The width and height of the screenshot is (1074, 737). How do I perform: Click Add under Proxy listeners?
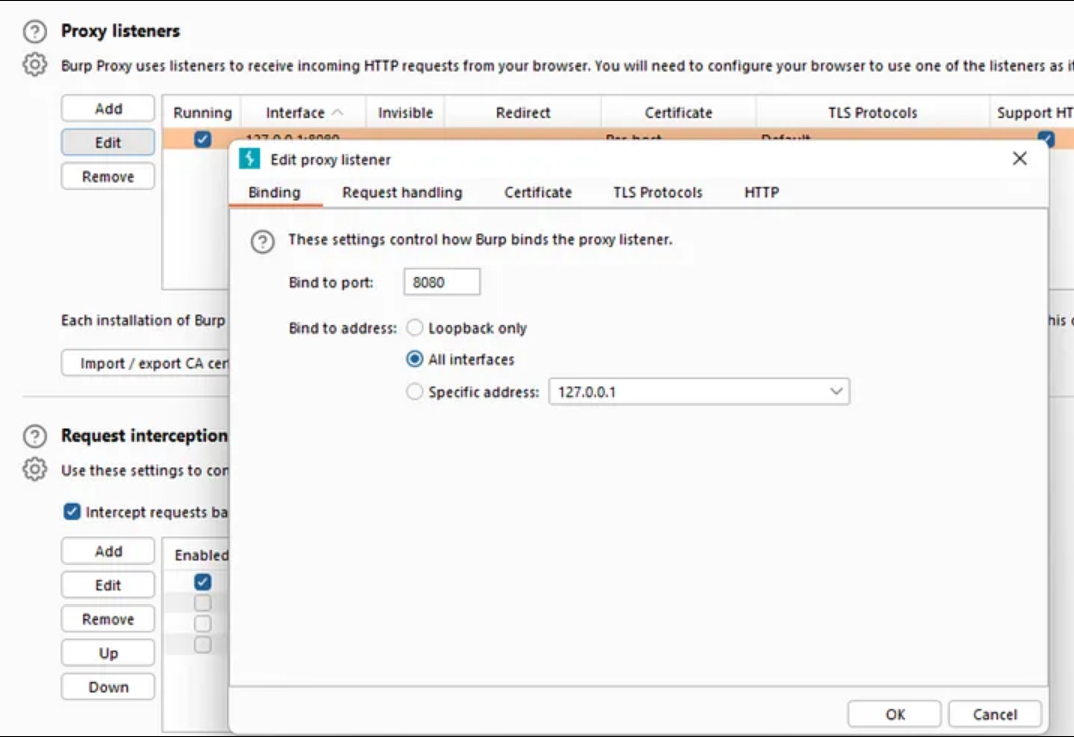click(108, 108)
